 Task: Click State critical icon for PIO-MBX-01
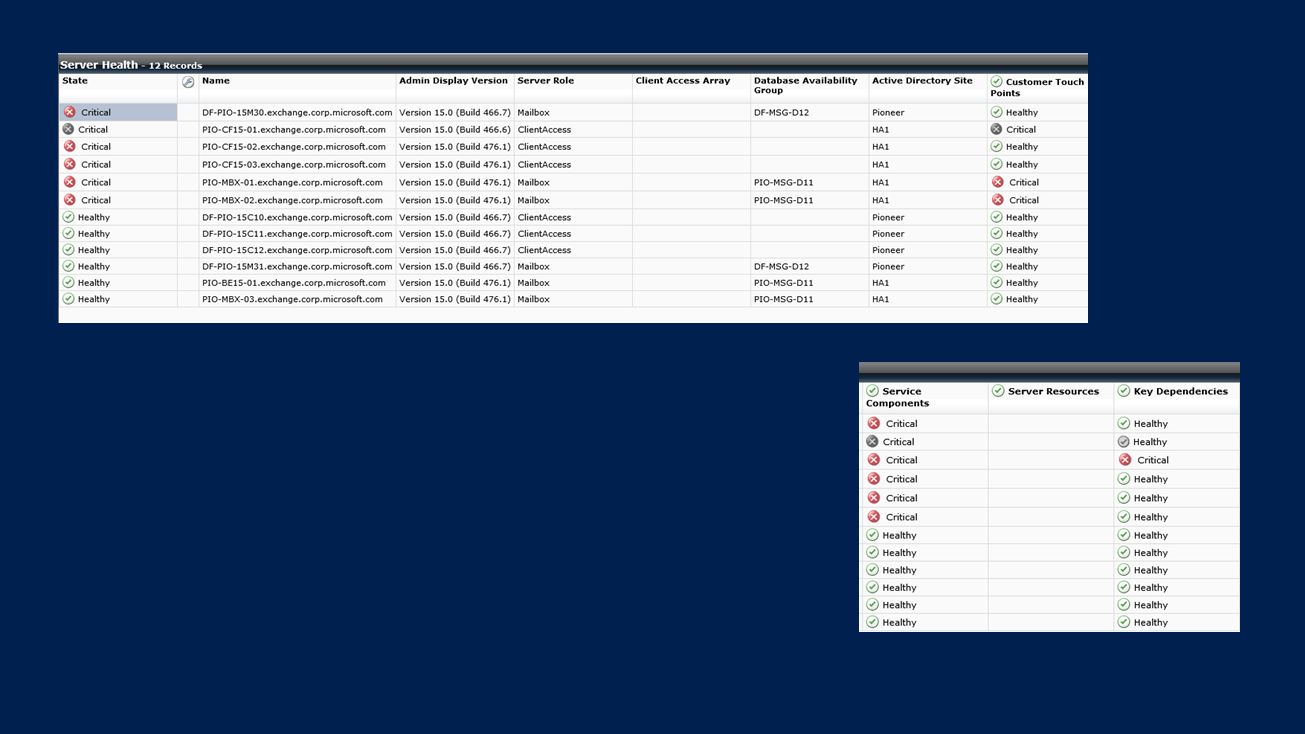[x=69, y=182]
